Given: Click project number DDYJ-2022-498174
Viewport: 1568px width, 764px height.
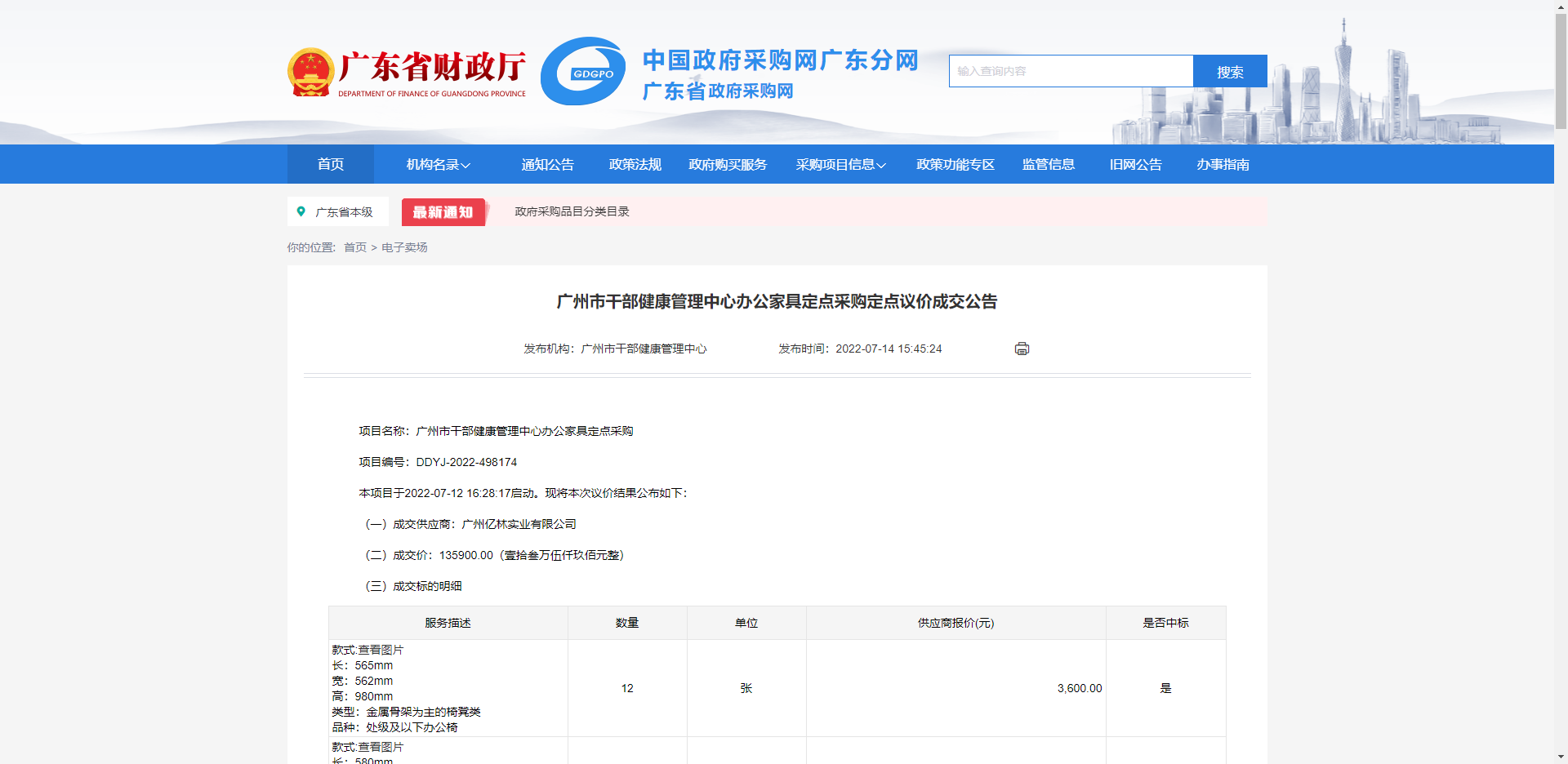Looking at the screenshot, I should [x=466, y=462].
